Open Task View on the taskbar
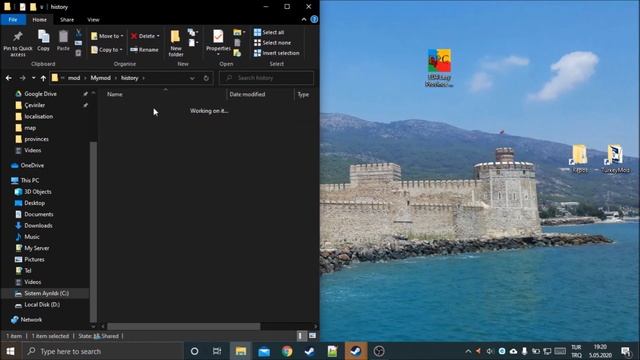This screenshot has width=640, height=360. tap(217, 351)
